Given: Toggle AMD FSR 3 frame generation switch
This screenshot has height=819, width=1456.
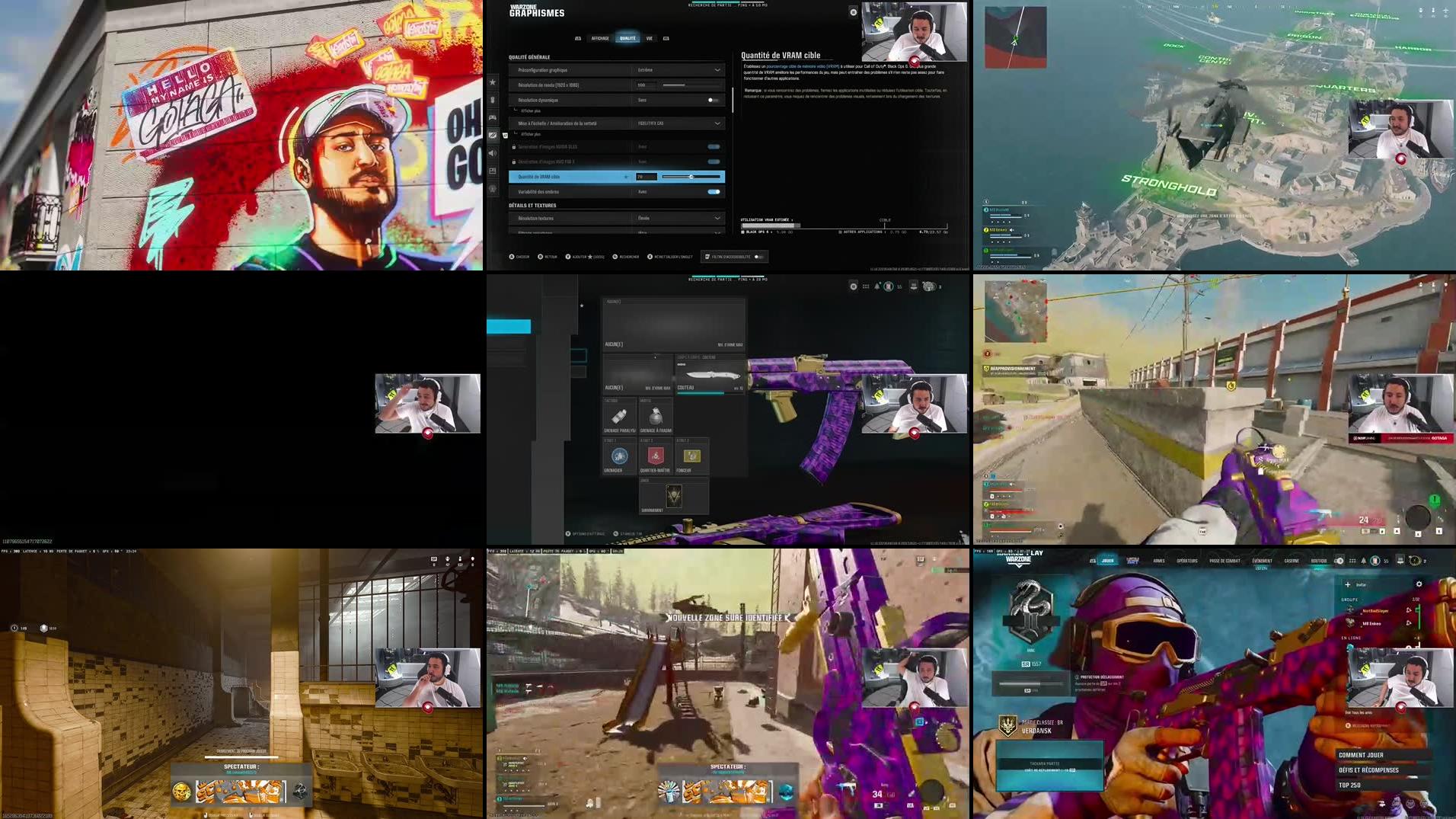Looking at the screenshot, I should [714, 162].
